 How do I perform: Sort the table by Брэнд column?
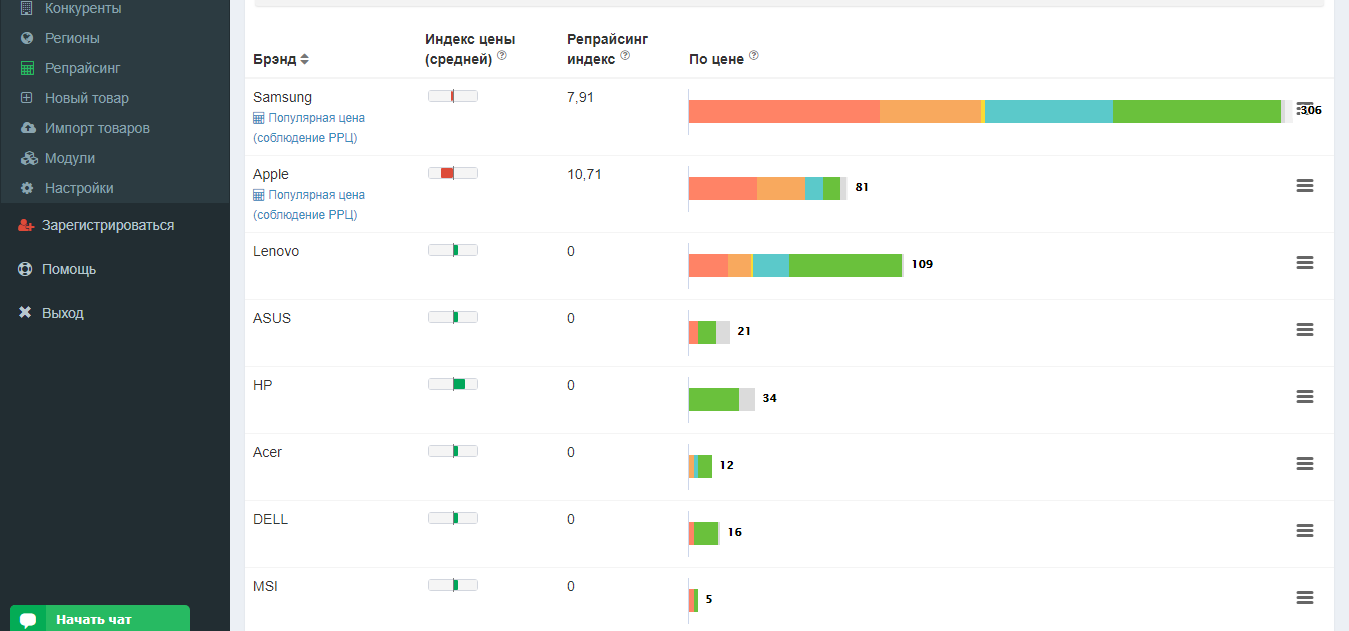coord(304,59)
